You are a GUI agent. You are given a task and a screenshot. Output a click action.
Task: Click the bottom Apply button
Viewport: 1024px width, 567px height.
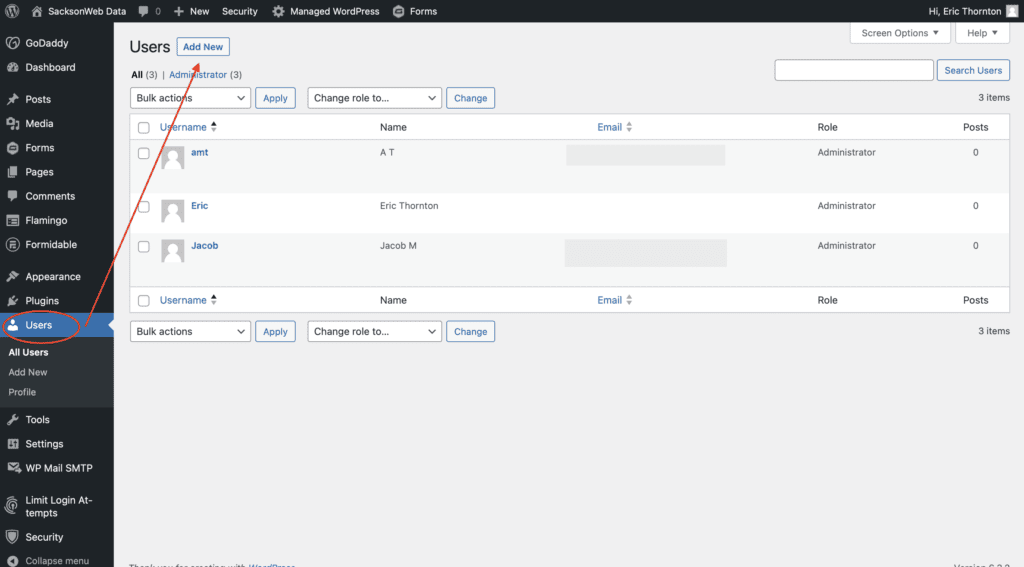click(x=275, y=331)
